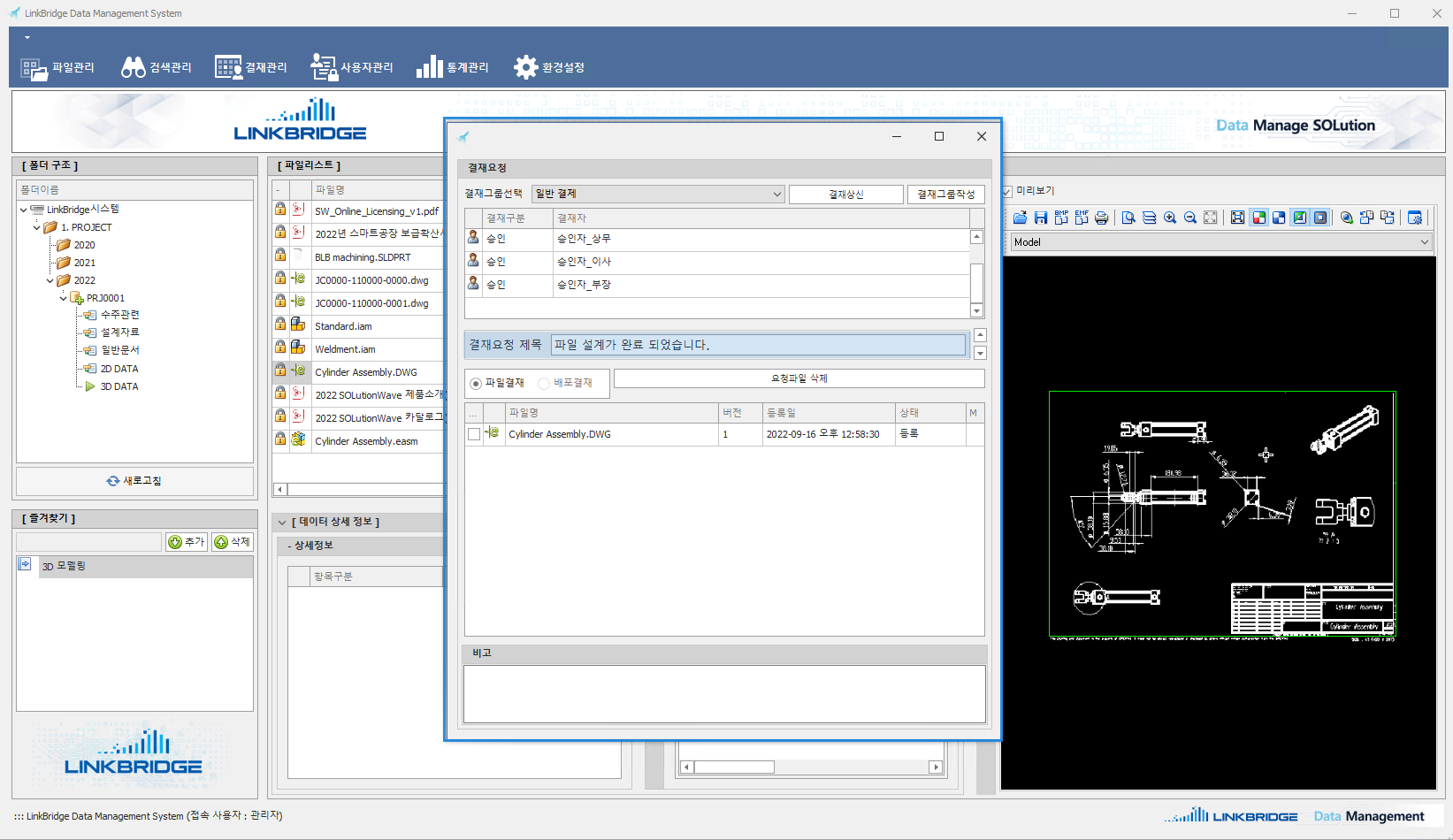Toggle the blue-white checker monochrome icon
The width and height of the screenshot is (1453, 840).
pyautogui.click(x=1279, y=218)
